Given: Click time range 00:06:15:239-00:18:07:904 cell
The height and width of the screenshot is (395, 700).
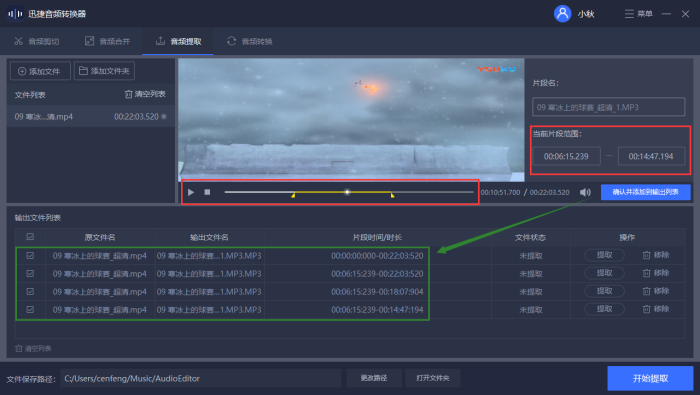Looking at the screenshot, I should pos(377,291).
